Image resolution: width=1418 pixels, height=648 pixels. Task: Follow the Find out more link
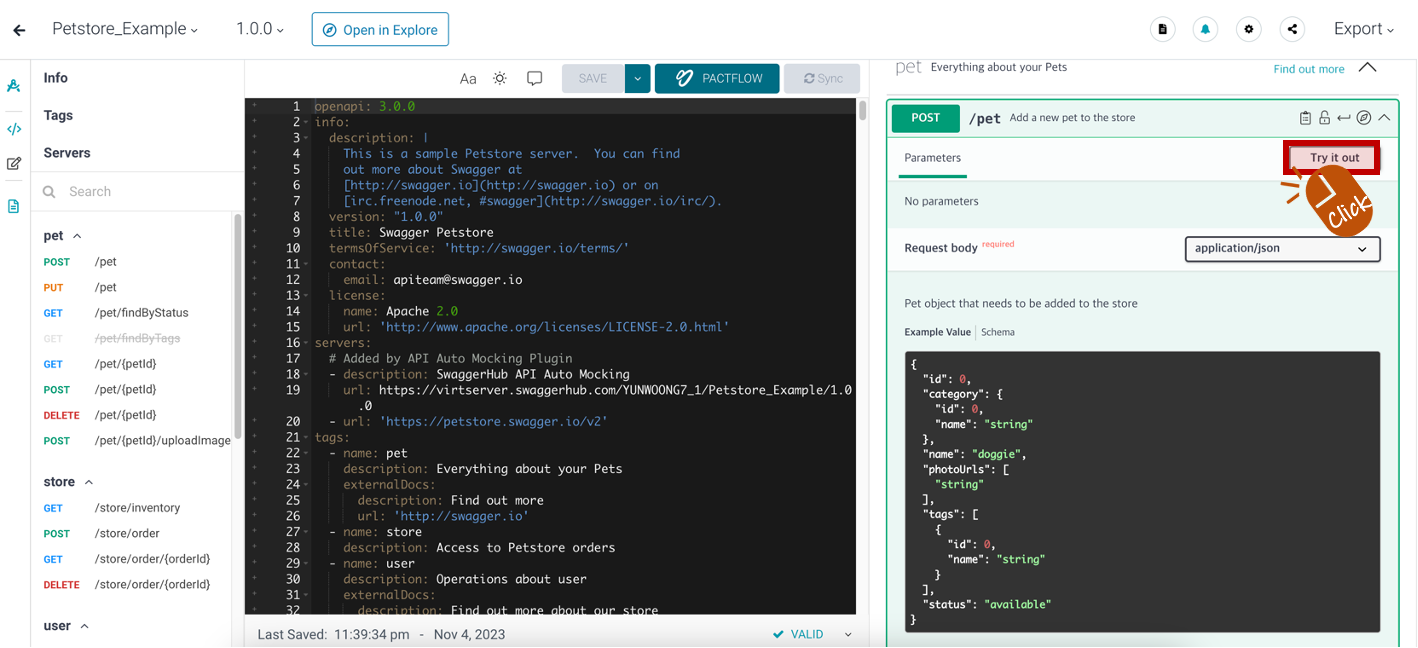pyautogui.click(x=1308, y=69)
